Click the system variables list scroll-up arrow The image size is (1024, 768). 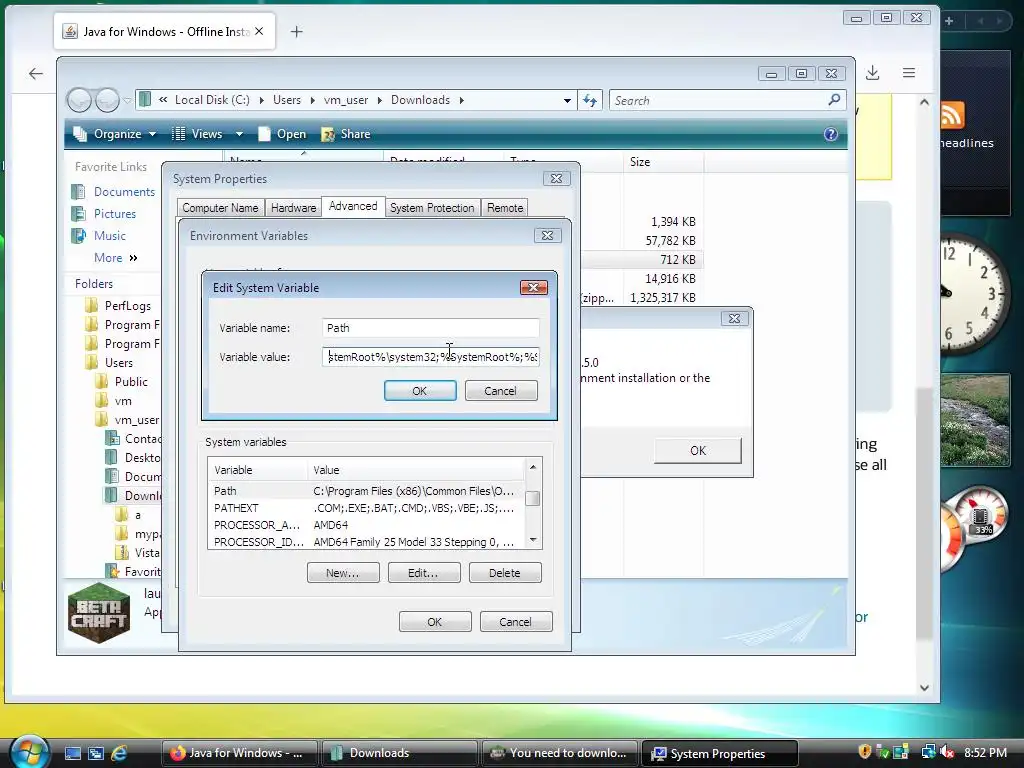point(533,467)
